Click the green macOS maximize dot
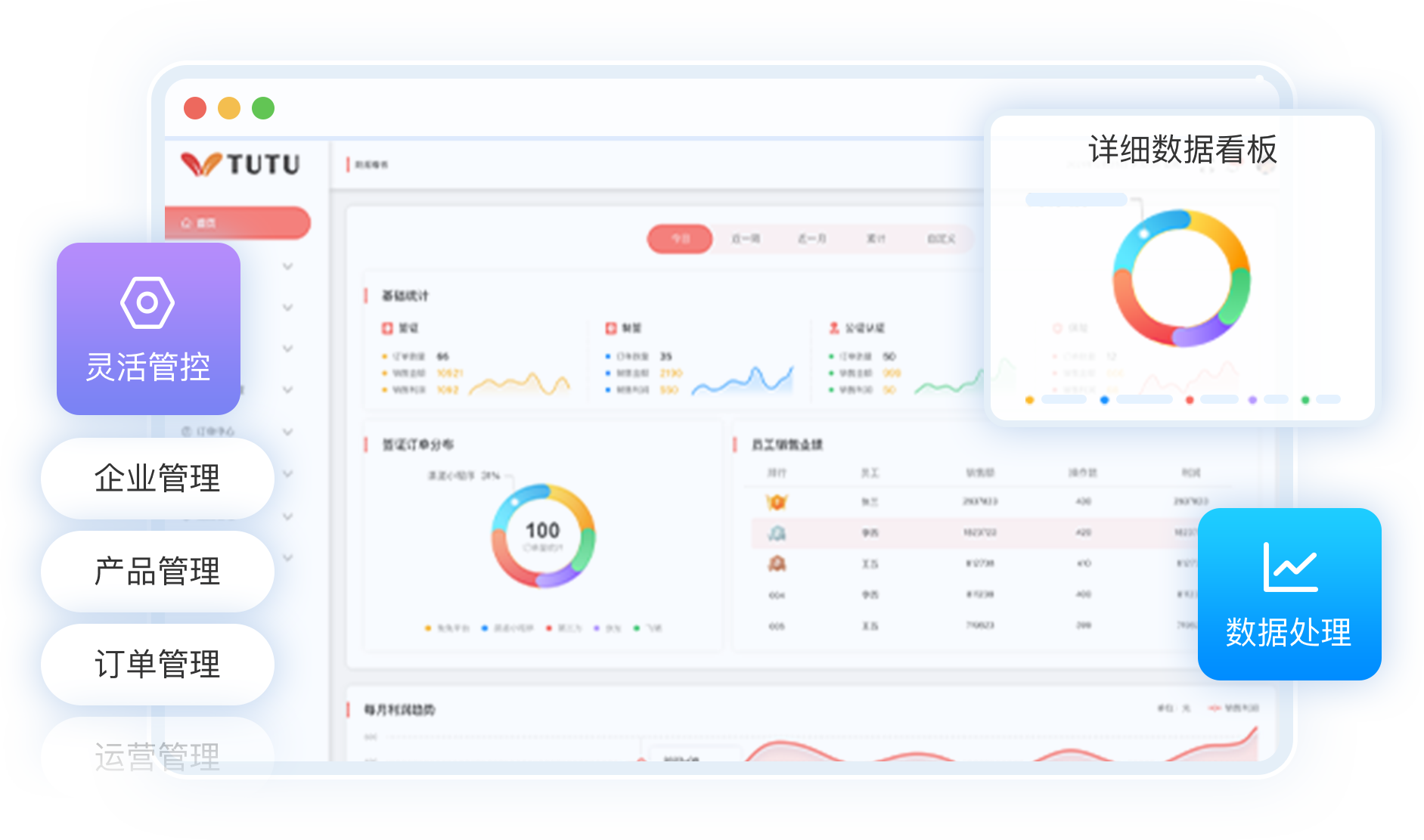The image size is (1424, 840). [x=263, y=108]
